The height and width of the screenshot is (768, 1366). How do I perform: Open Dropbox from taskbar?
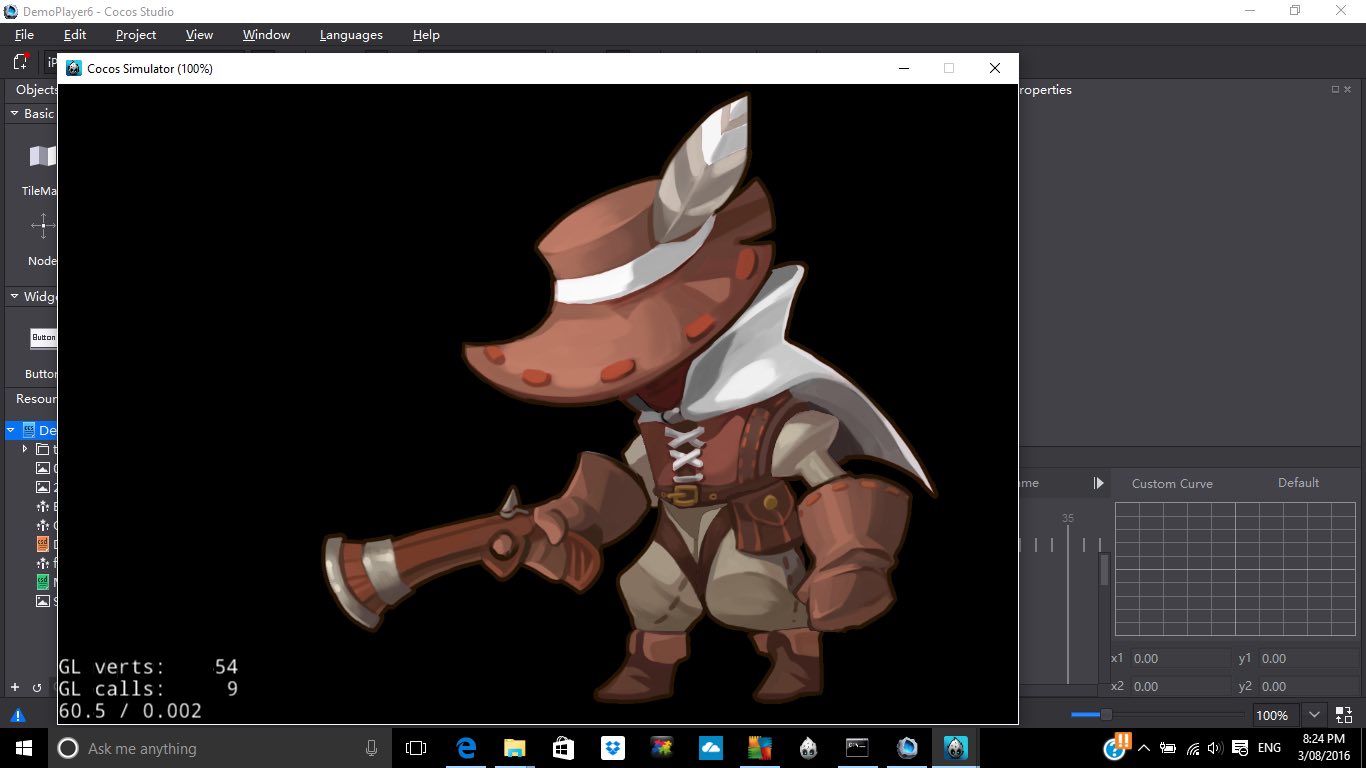coord(613,748)
